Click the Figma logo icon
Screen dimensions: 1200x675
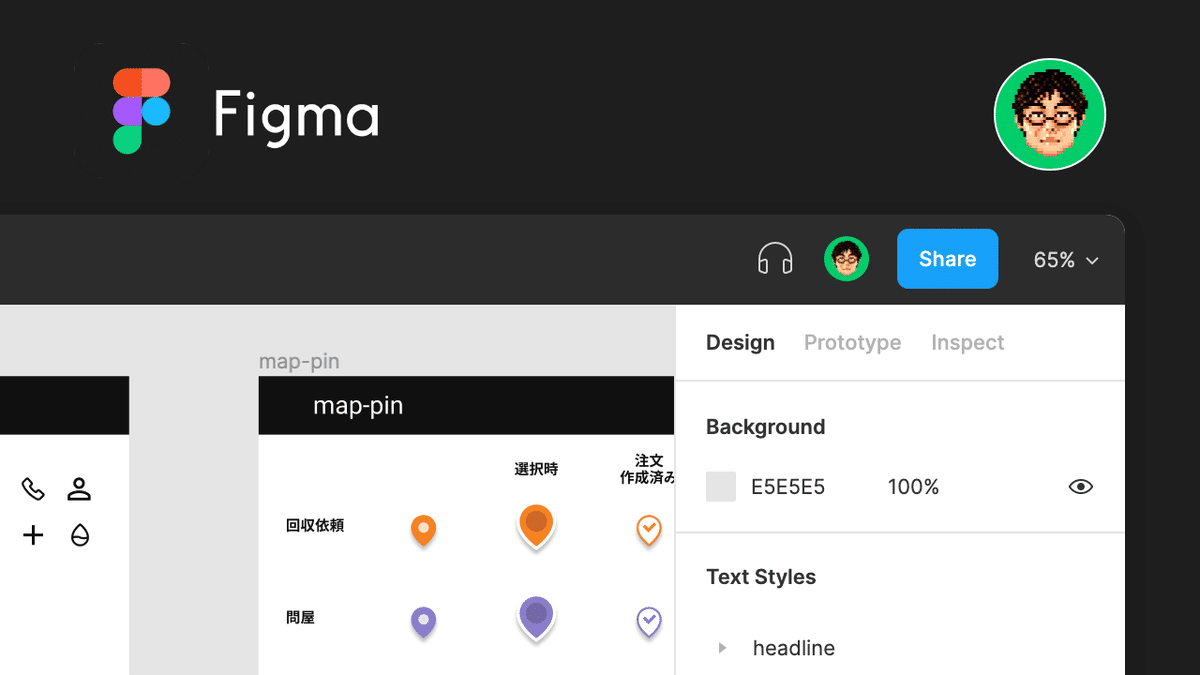pyautogui.click(x=141, y=111)
